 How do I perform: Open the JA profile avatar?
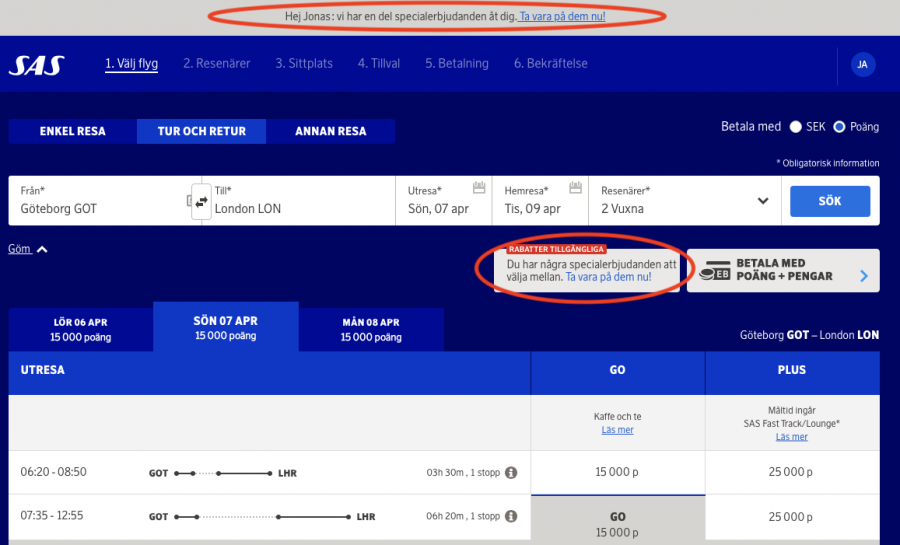click(862, 65)
